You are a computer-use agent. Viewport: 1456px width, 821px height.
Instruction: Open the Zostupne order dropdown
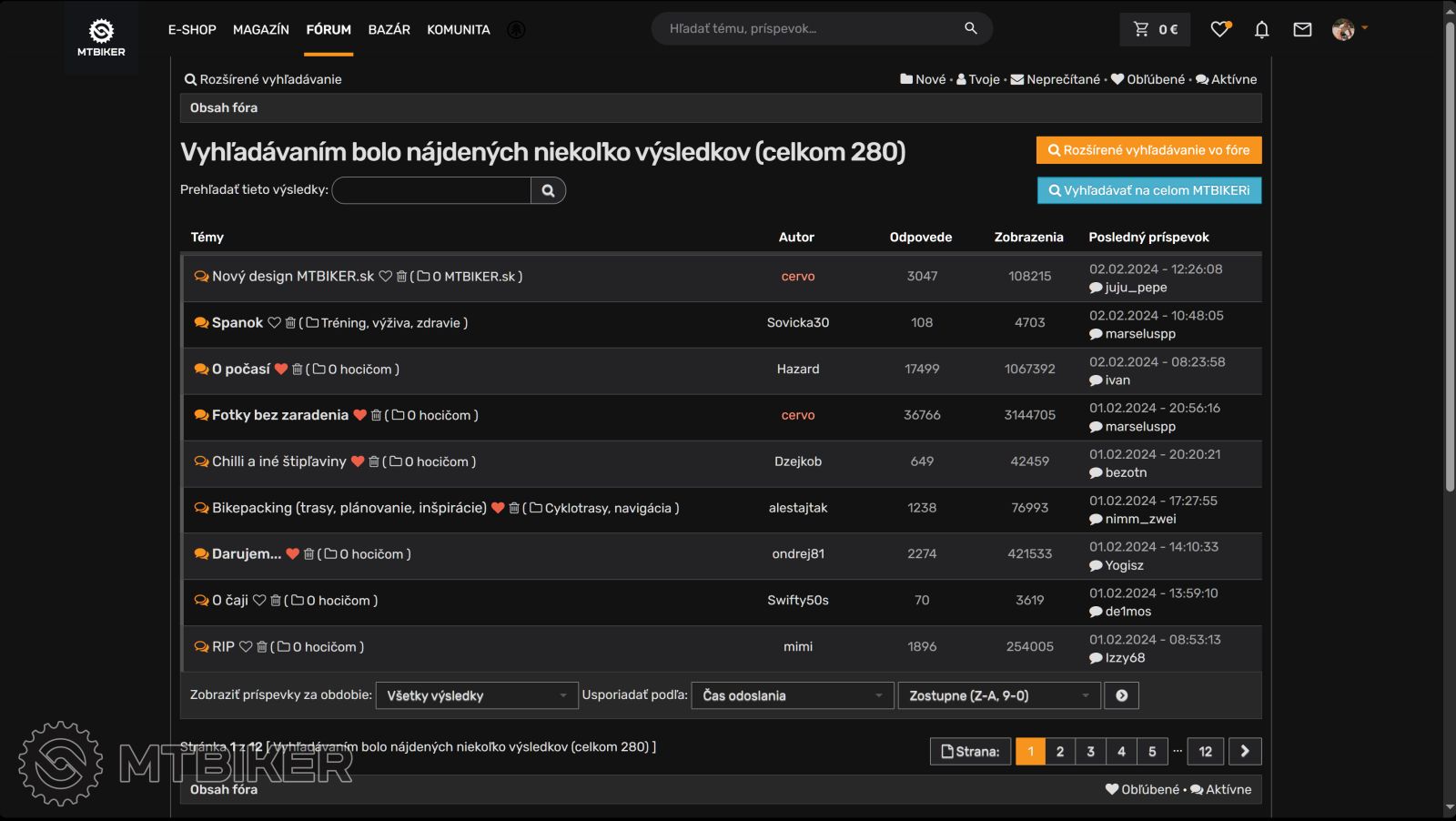(998, 695)
